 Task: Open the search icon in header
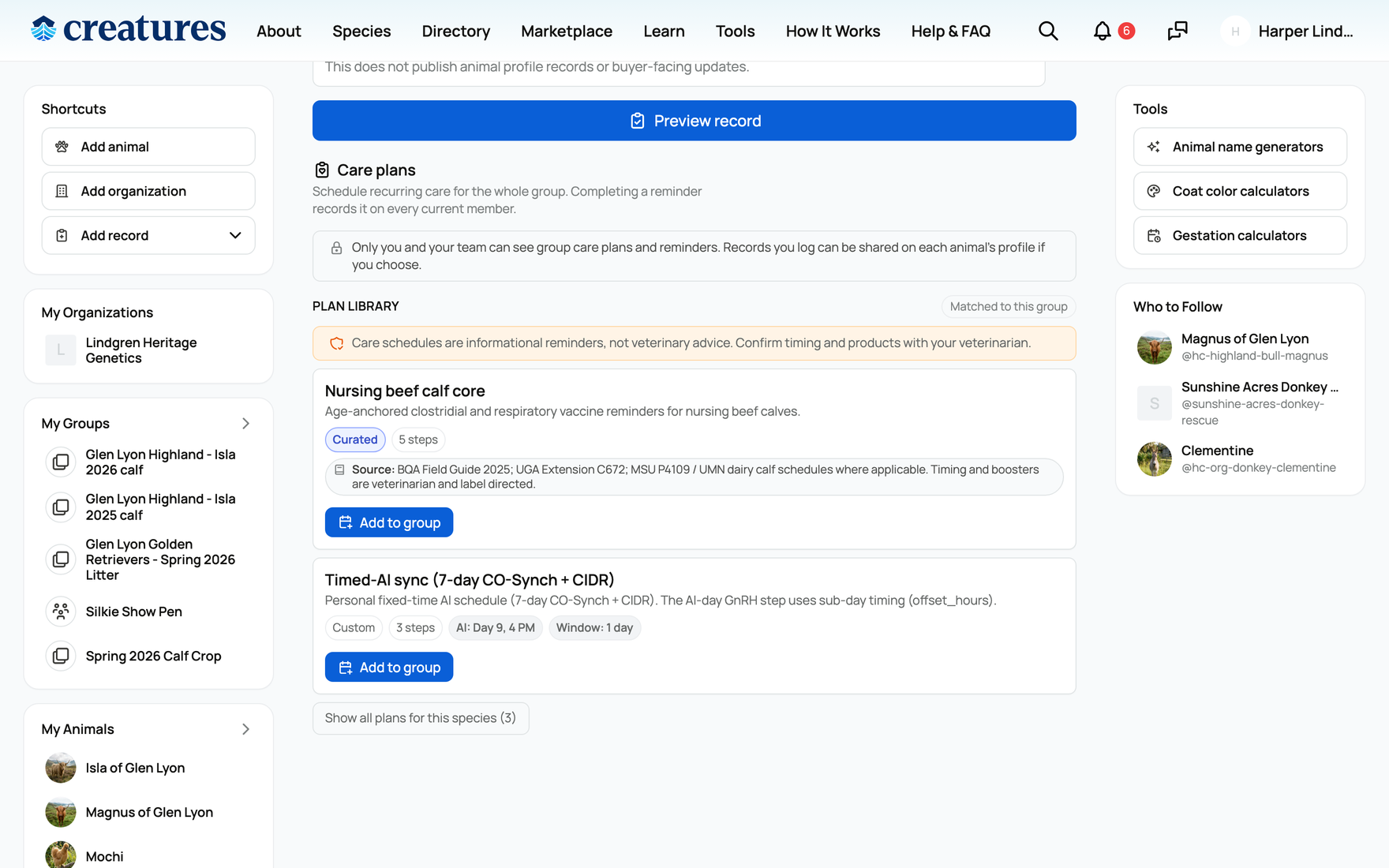tap(1048, 31)
